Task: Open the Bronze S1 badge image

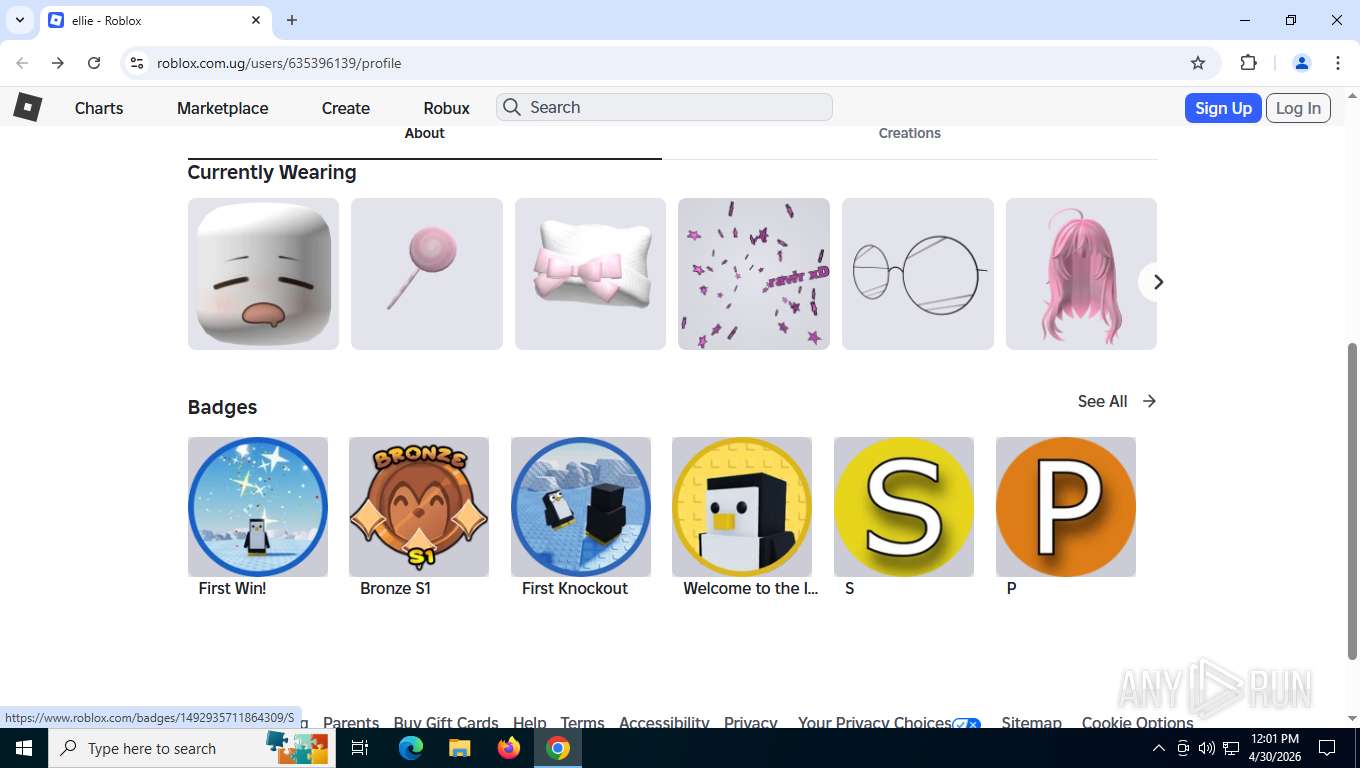Action: coord(419,507)
